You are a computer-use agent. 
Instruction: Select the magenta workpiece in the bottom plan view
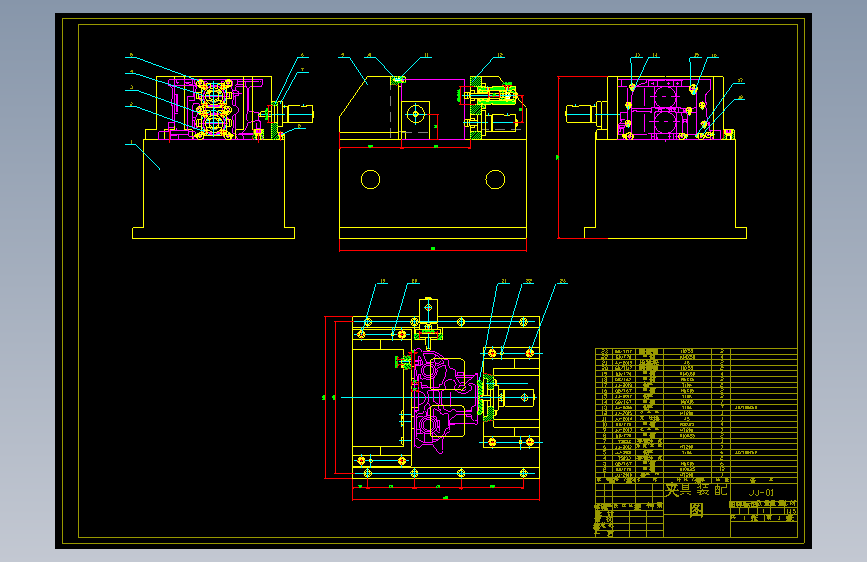(444, 400)
